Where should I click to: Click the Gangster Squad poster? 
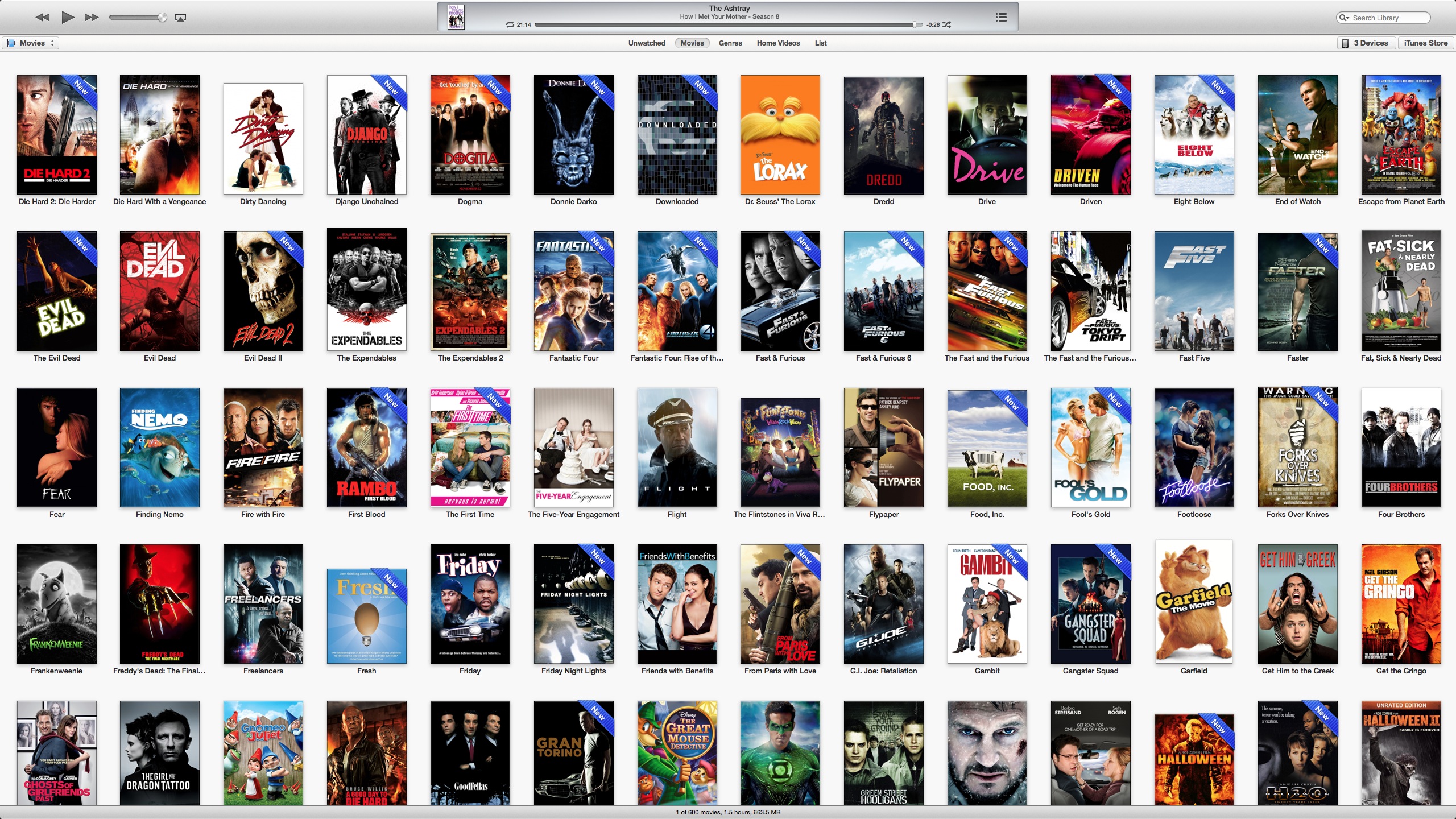tap(1091, 604)
